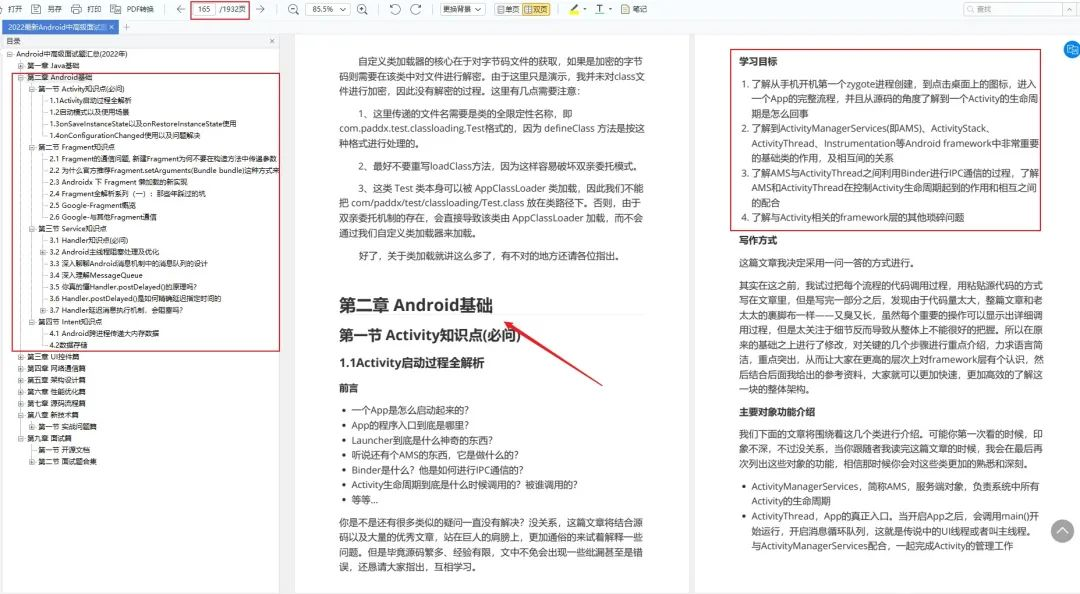Open outline item 4.2数据存储
The height and width of the screenshot is (594, 1080).
click(68, 345)
